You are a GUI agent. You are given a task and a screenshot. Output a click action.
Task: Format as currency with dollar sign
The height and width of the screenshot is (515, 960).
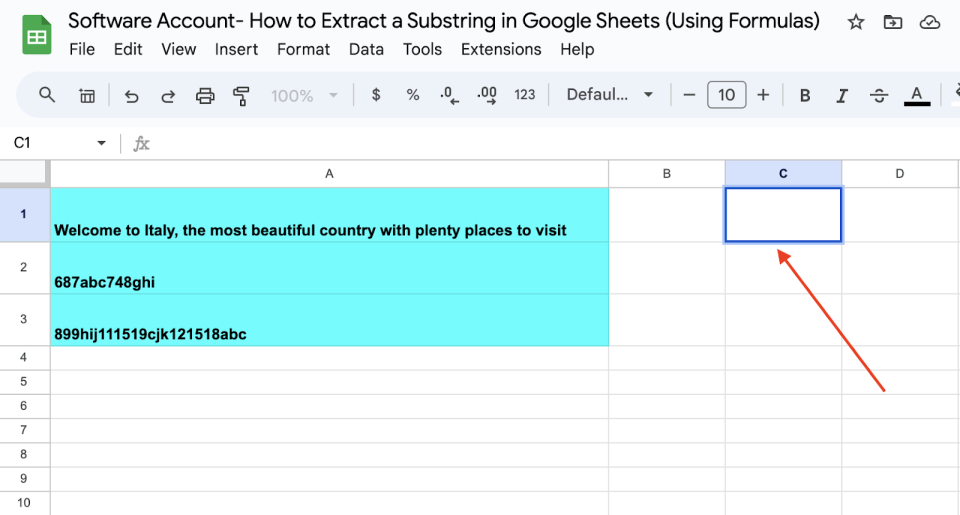click(x=376, y=95)
